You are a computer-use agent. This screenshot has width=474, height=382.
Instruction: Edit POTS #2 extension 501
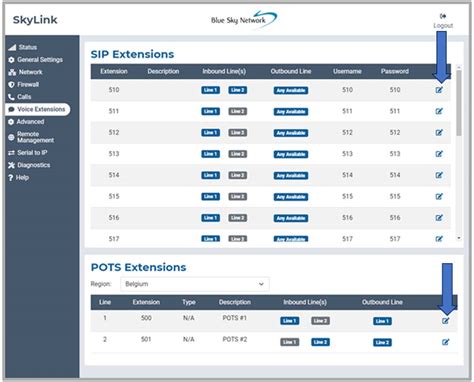(x=445, y=342)
